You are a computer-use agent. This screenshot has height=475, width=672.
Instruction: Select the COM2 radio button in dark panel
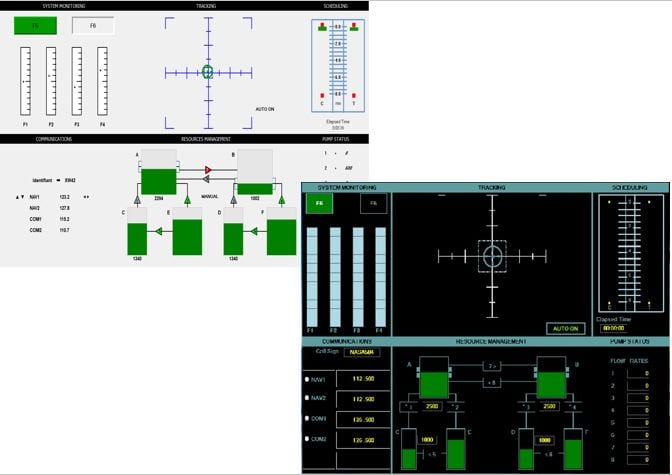[x=307, y=440]
